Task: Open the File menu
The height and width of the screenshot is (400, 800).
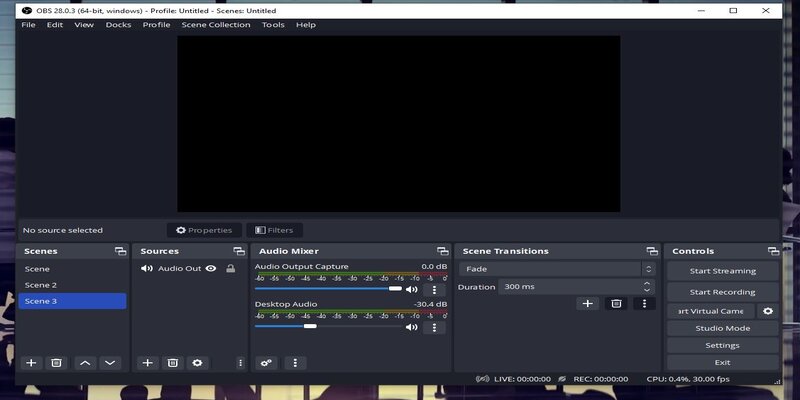Action: 28,24
